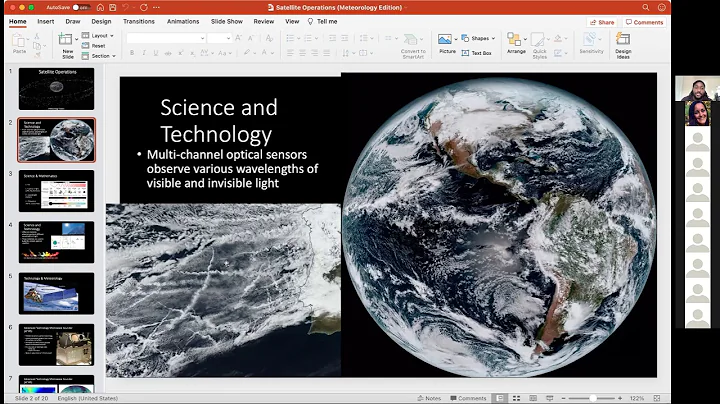Click the Clear Formatting icon
Image resolution: width=720 pixels, height=404 pixels.
pyautogui.click(x=269, y=38)
